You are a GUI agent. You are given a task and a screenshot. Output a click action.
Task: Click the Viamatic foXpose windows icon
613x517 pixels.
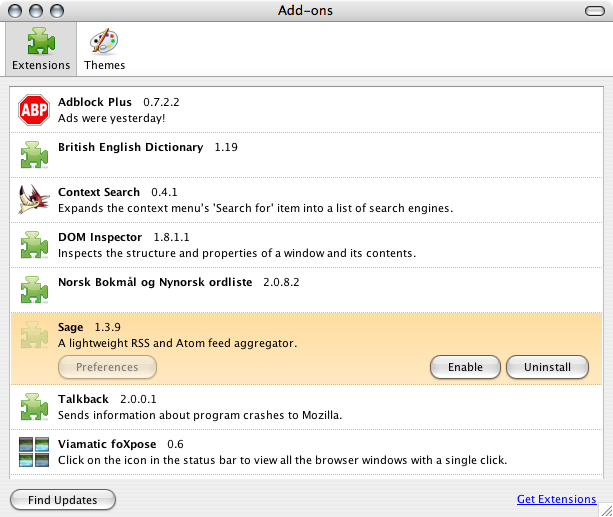coord(34,452)
